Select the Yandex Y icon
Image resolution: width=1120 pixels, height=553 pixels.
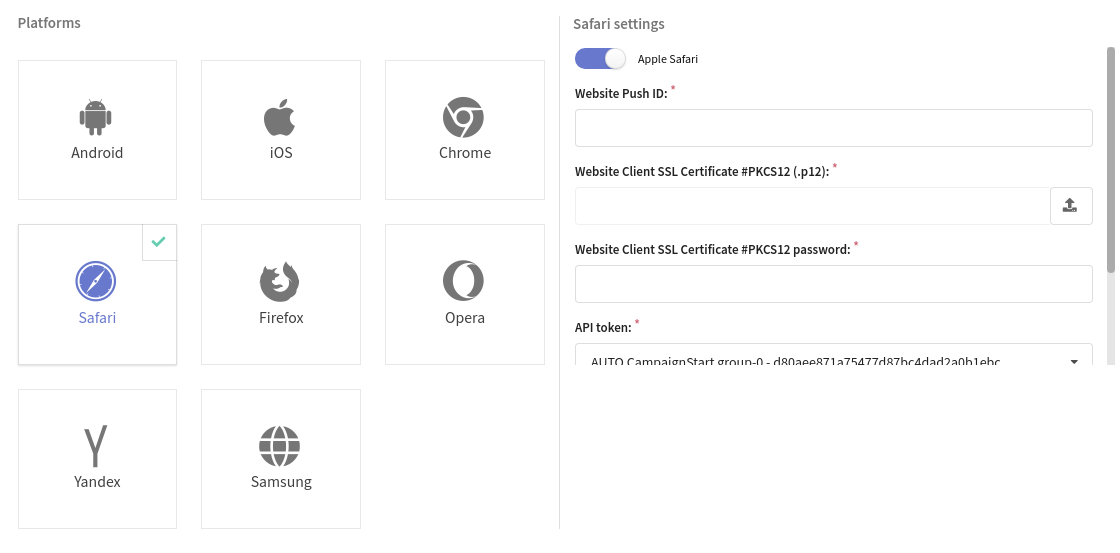point(96,446)
